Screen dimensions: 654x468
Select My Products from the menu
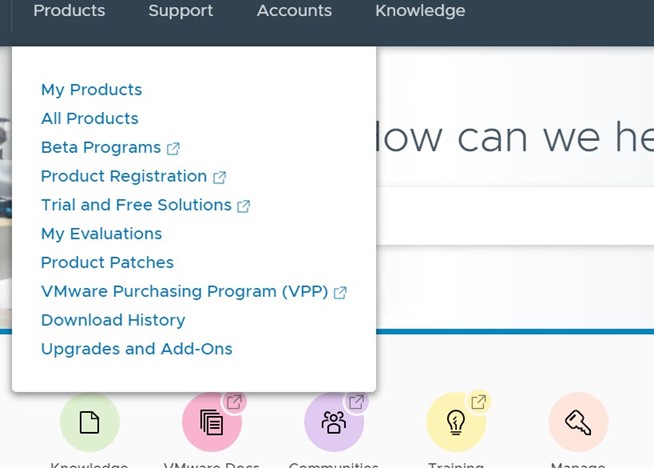91,90
